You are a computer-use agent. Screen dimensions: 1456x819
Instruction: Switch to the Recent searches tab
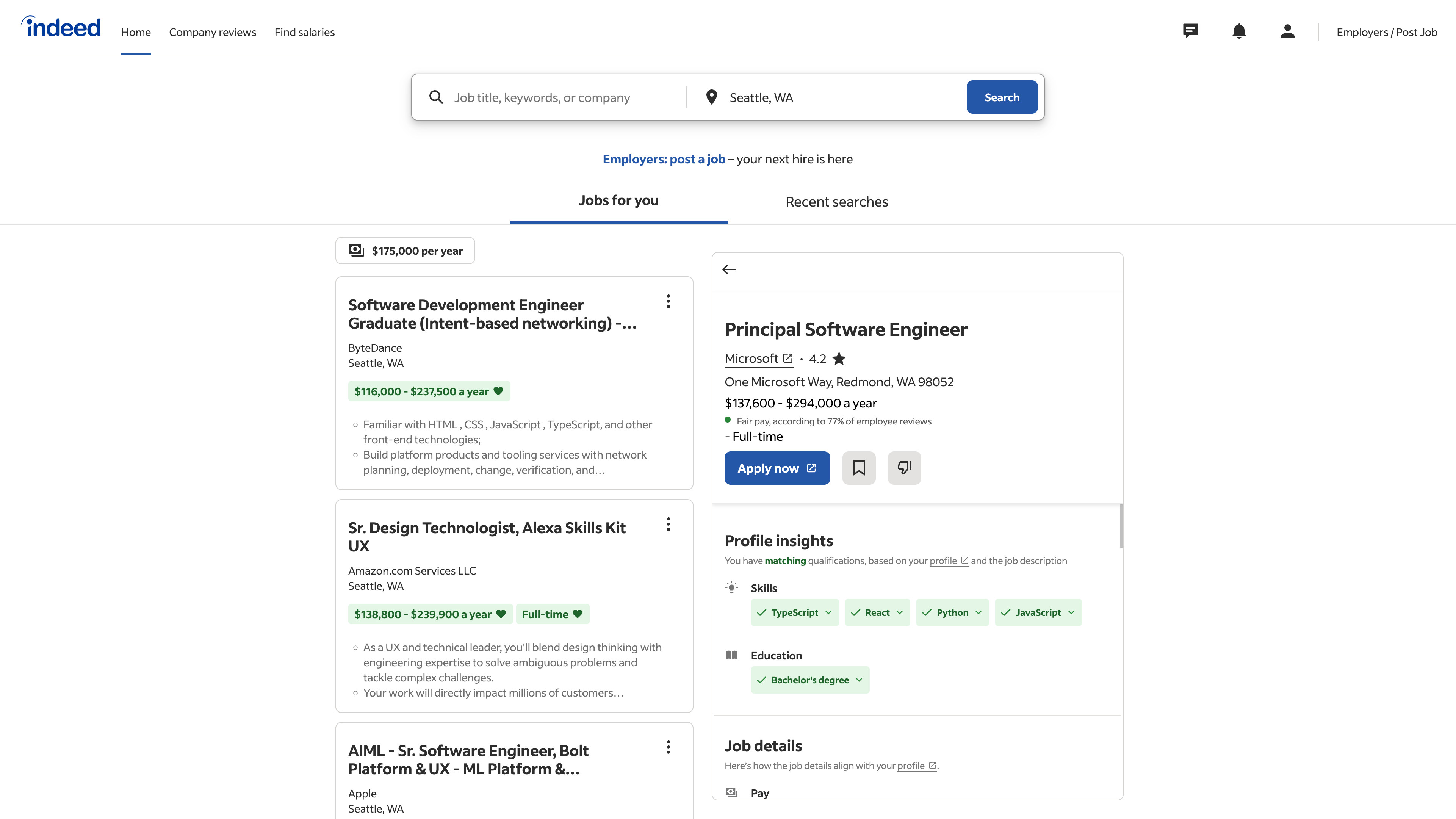pos(836,202)
